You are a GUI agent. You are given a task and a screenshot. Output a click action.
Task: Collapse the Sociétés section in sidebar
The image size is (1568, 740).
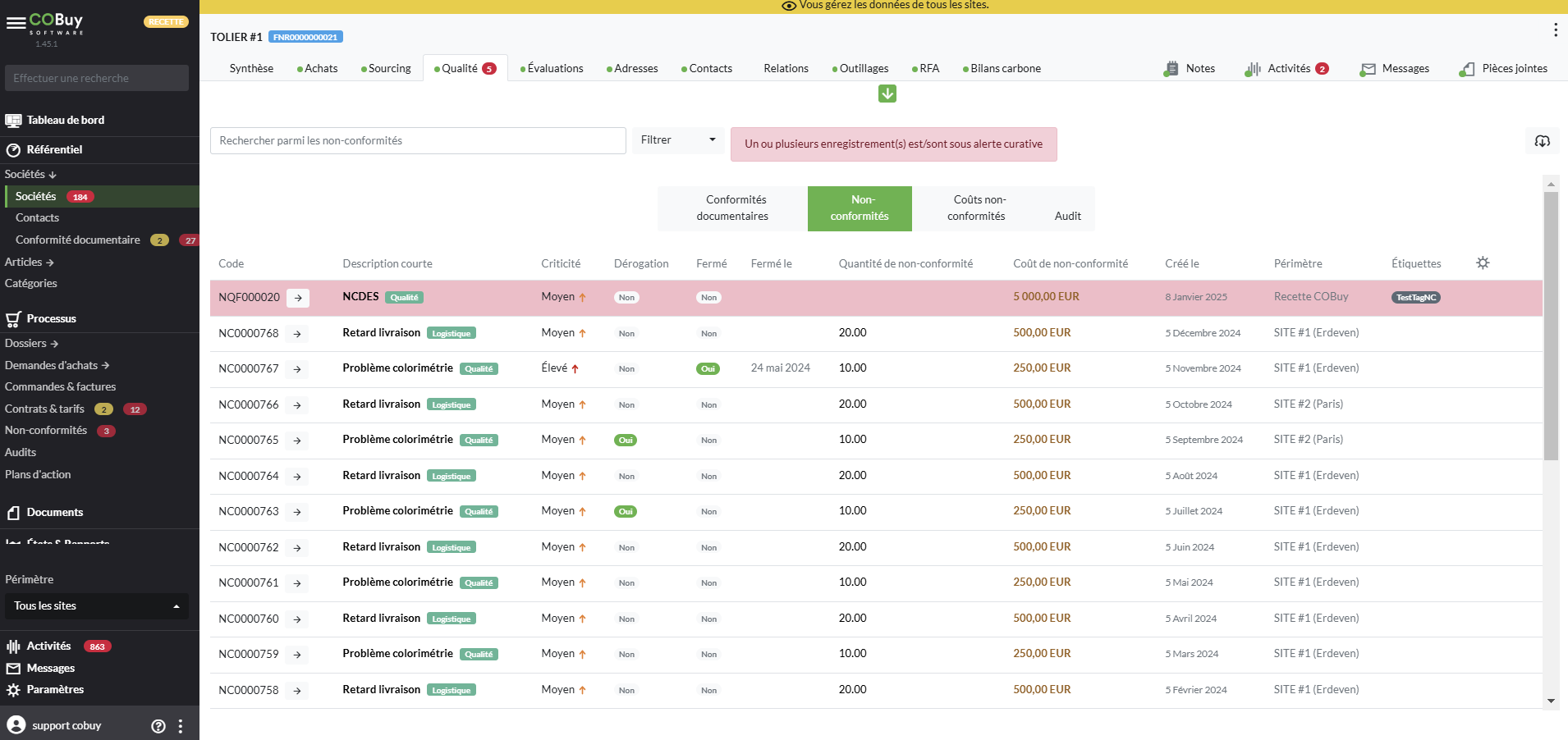pyautogui.click(x=30, y=175)
